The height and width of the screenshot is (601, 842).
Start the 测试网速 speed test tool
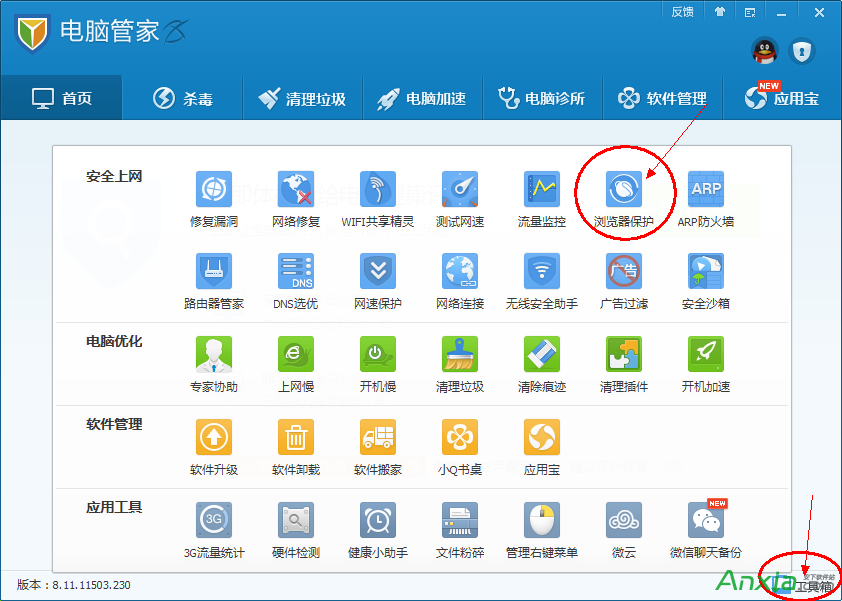pyautogui.click(x=460, y=199)
